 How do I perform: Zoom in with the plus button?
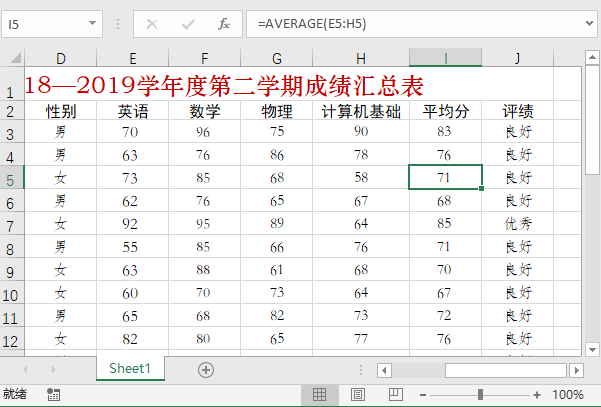point(537,395)
